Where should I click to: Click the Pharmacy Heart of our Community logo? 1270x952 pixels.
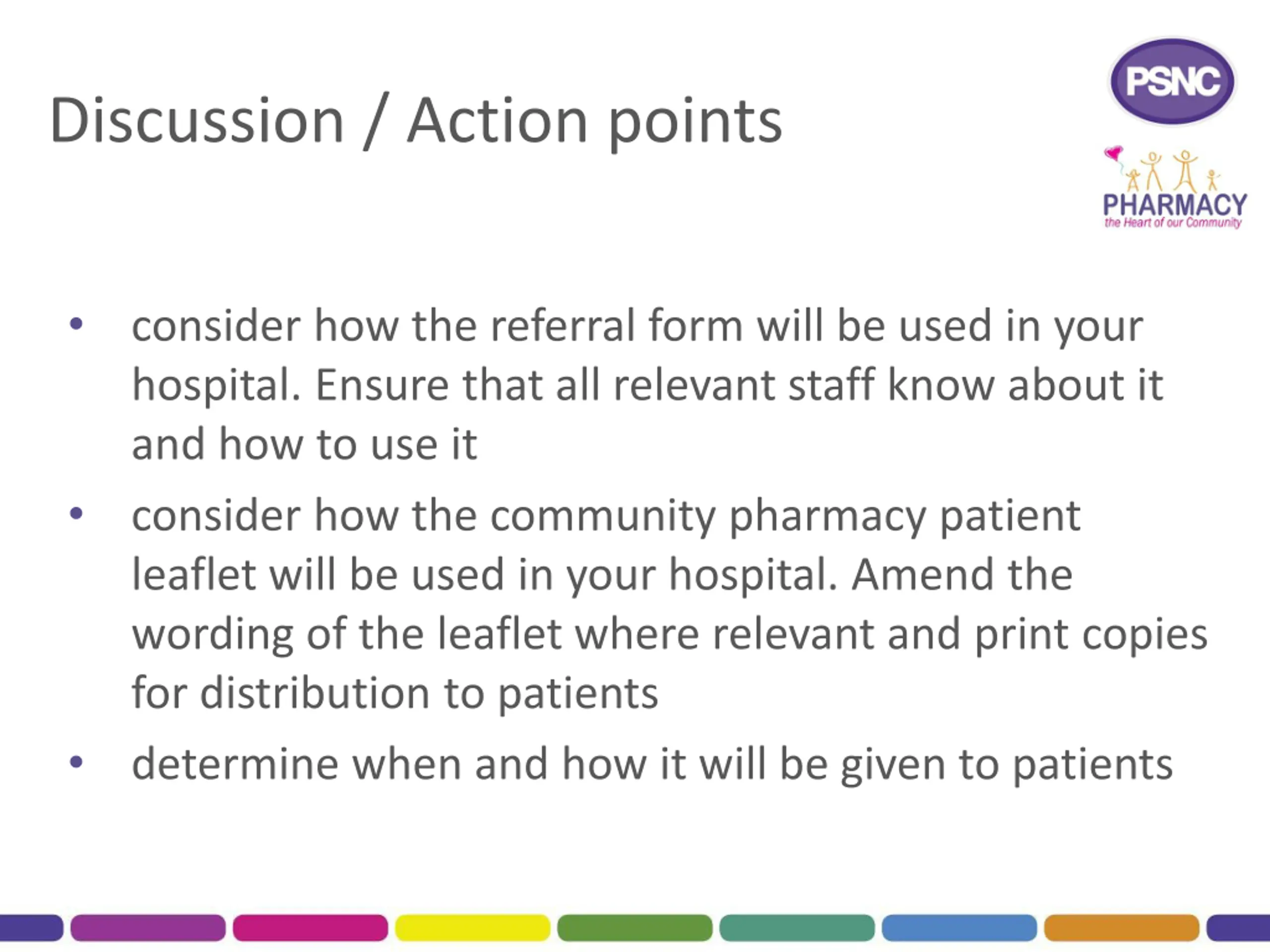pyautogui.click(x=1175, y=187)
